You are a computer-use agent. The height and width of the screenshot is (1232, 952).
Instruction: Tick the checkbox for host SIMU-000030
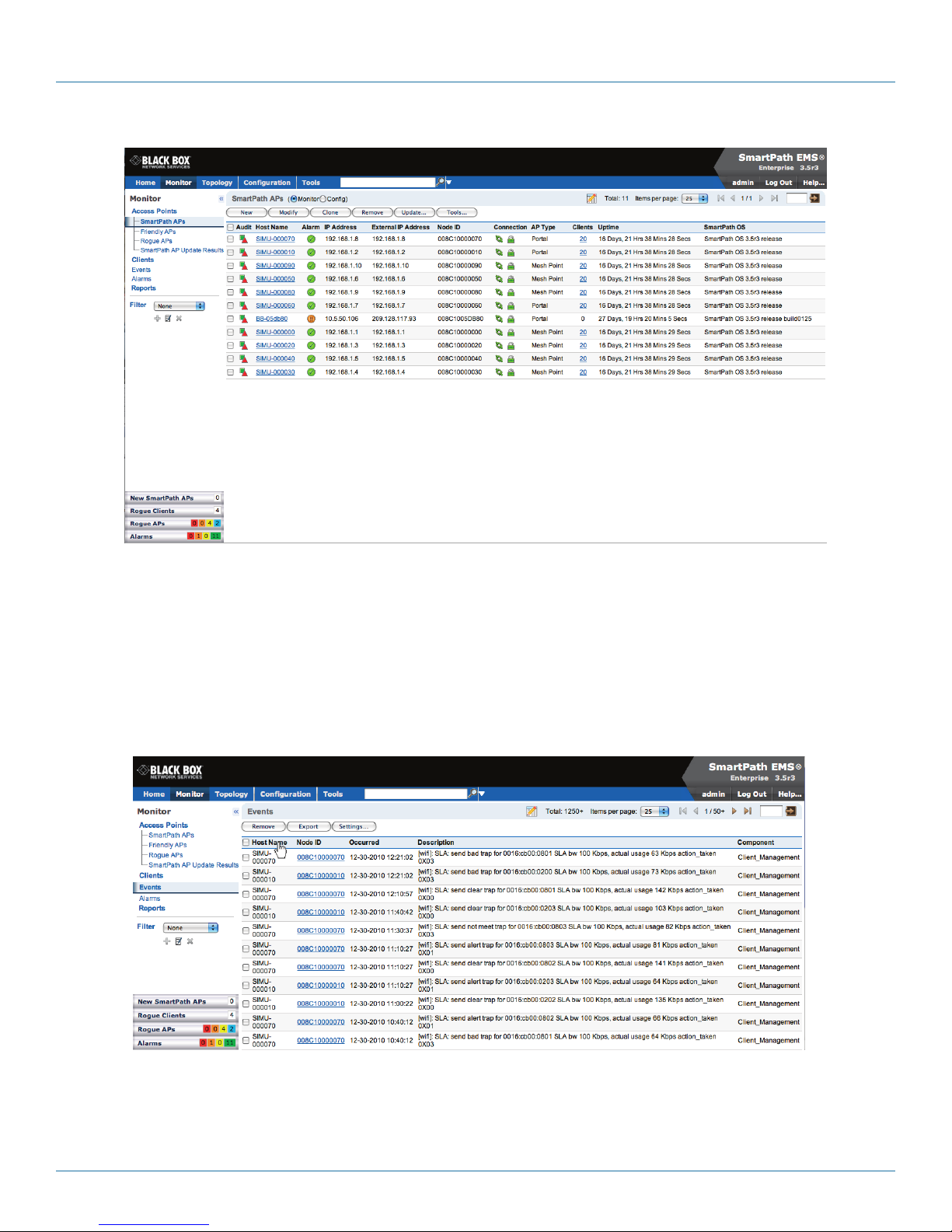pyautogui.click(x=230, y=372)
